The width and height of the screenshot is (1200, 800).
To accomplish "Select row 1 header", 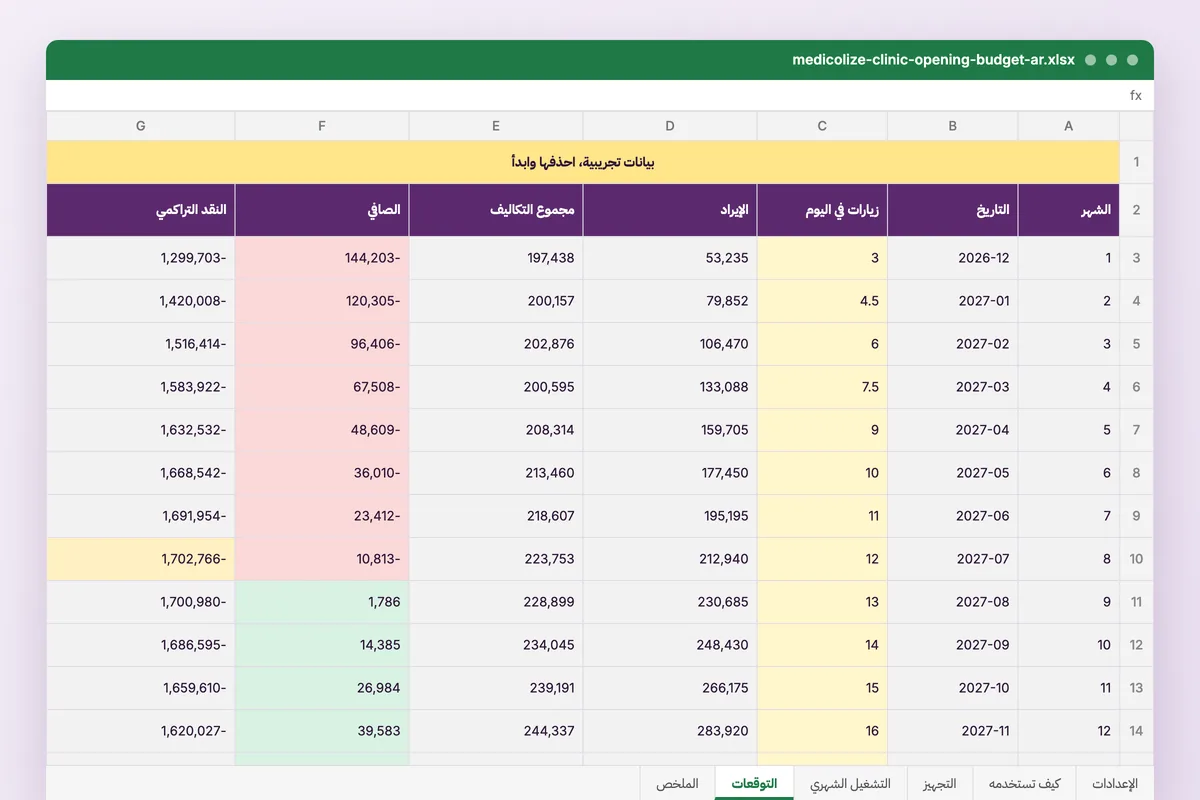I will click(x=1136, y=162).
